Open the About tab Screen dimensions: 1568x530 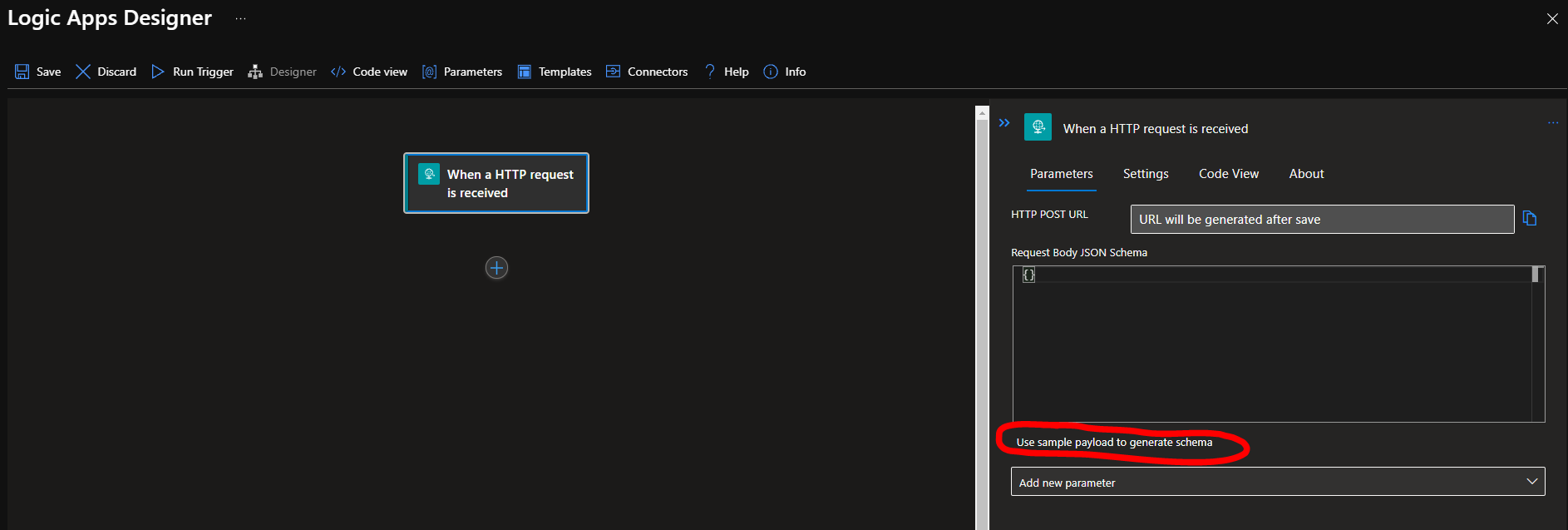(x=1306, y=174)
